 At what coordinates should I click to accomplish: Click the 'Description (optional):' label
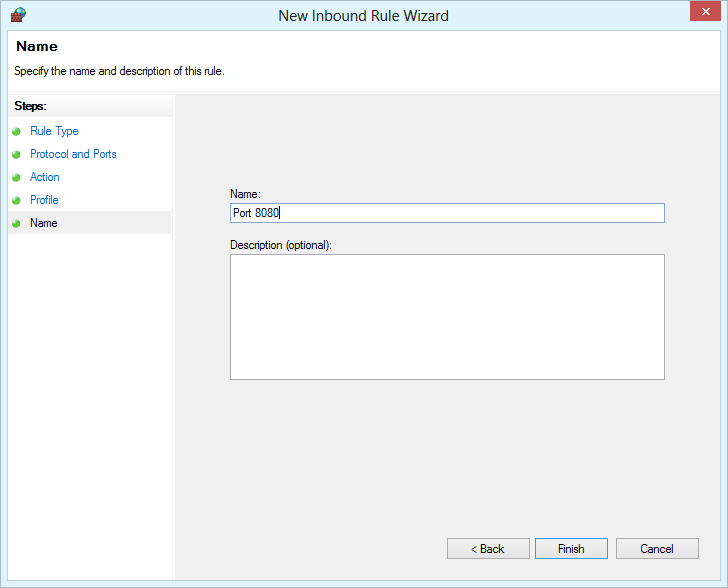coord(281,245)
